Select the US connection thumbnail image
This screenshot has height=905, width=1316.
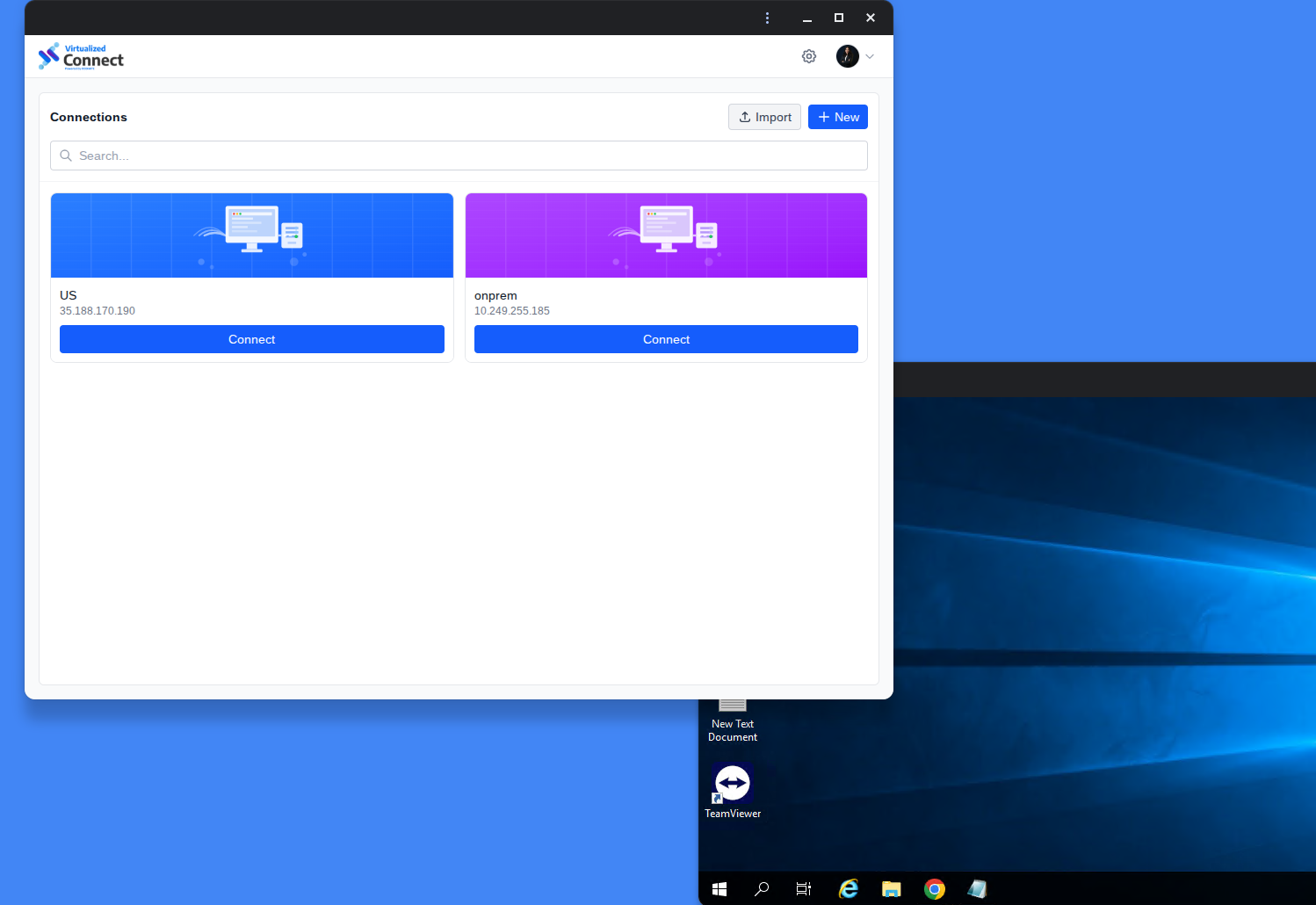point(251,235)
